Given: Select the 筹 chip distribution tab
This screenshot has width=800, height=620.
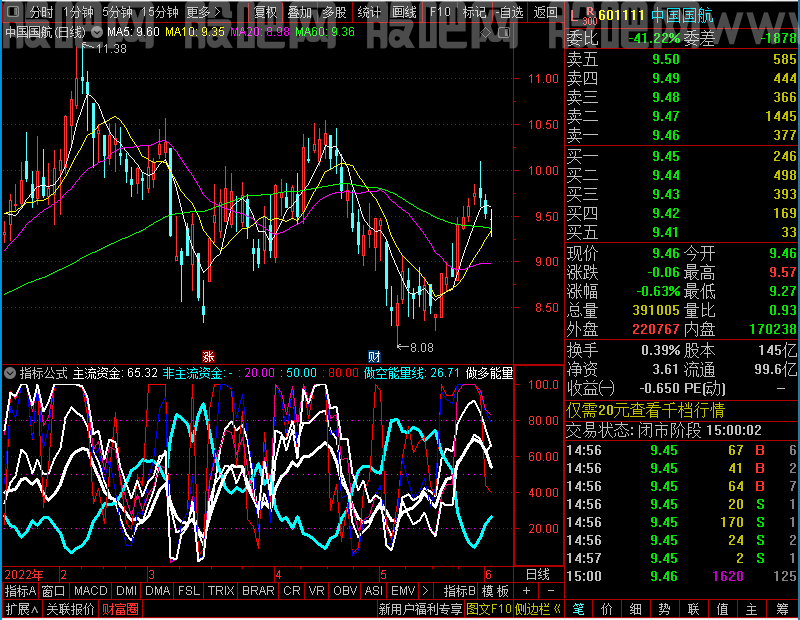Looking at the screenshot, I should [782, 609].
